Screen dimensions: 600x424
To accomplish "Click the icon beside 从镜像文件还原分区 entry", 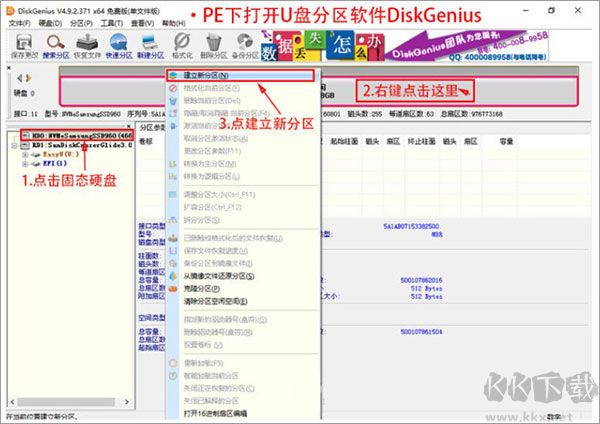I will (x=173, y=276).
